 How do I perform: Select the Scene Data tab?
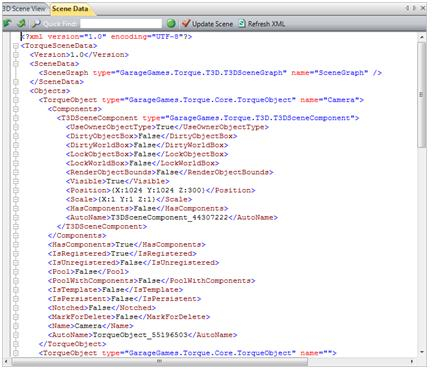pyautogui.click(x=70, y=9)
